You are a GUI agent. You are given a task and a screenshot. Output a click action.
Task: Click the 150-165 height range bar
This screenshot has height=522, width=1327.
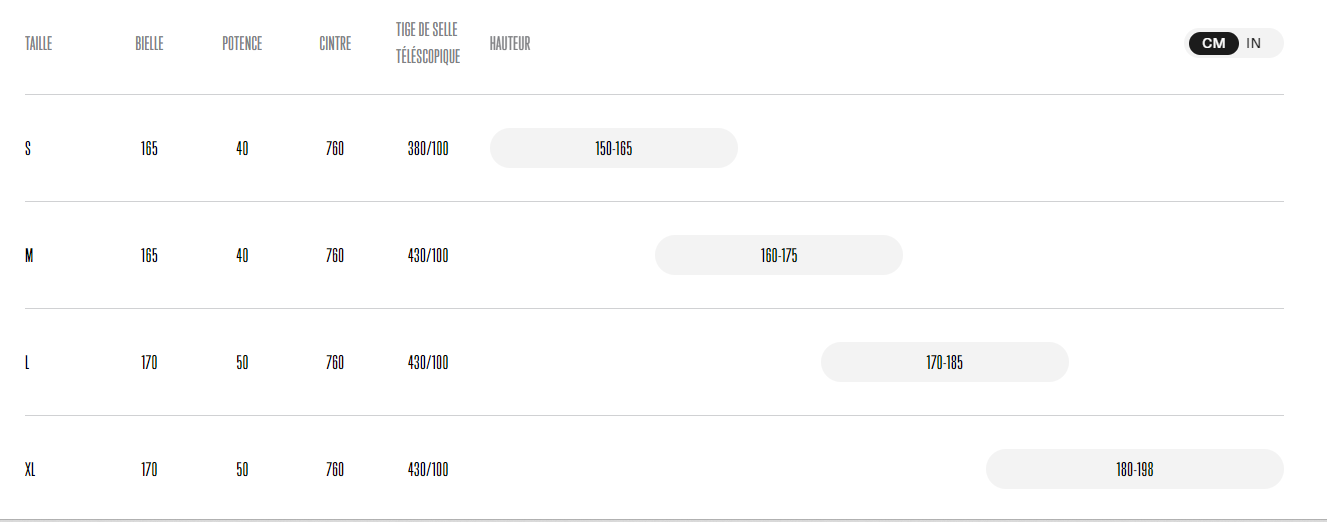[x=613, y=148]
